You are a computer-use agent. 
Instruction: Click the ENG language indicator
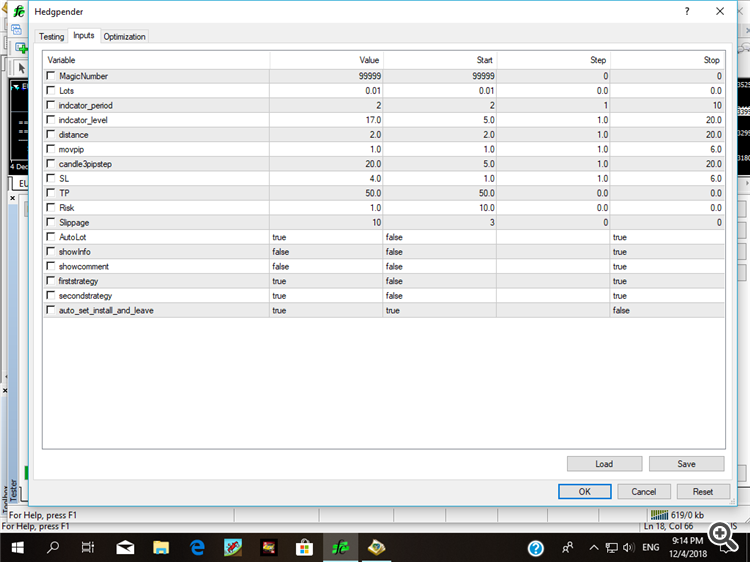pyautogui.click(x=651, y=547)
